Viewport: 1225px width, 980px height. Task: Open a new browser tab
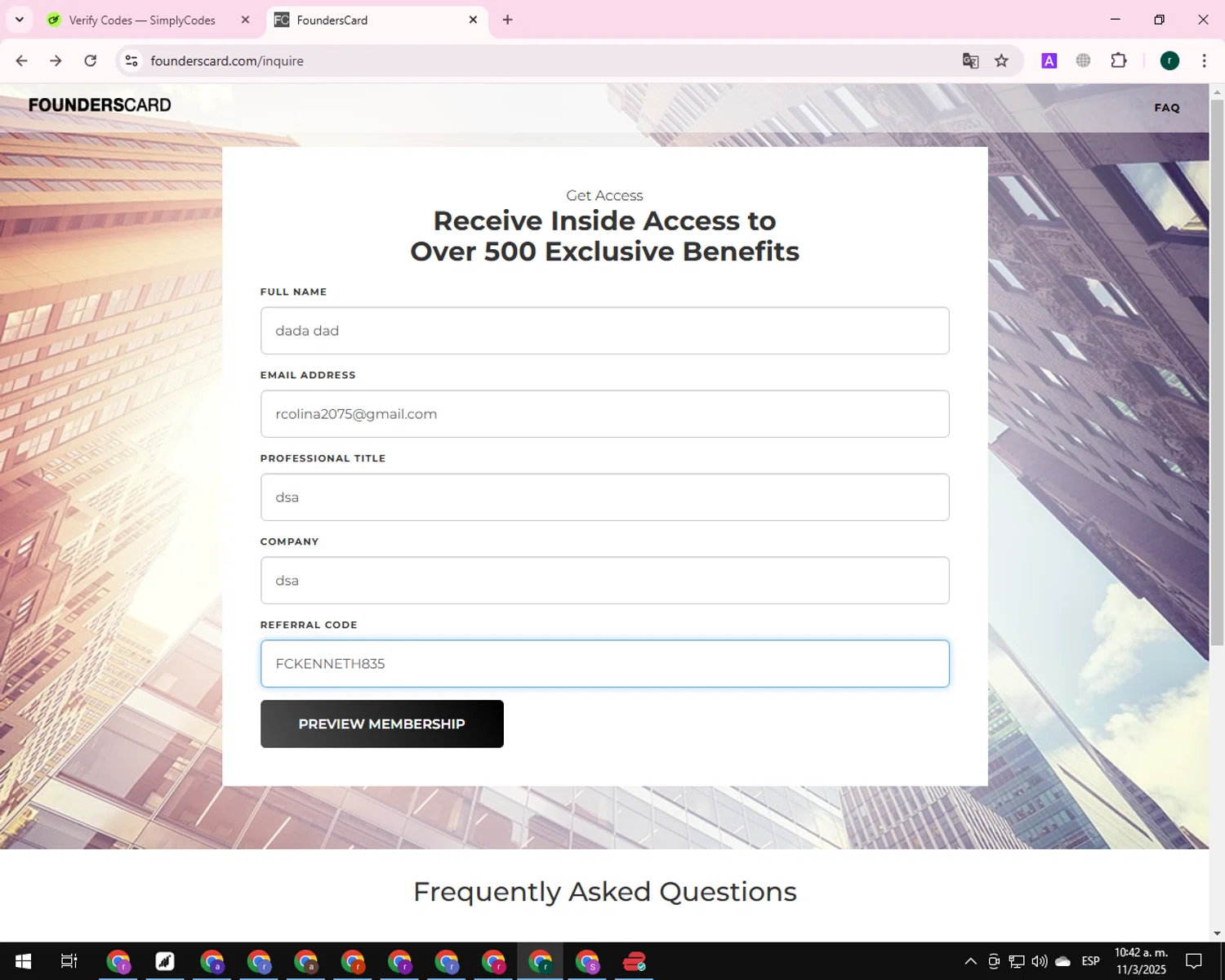coord(507,20)
